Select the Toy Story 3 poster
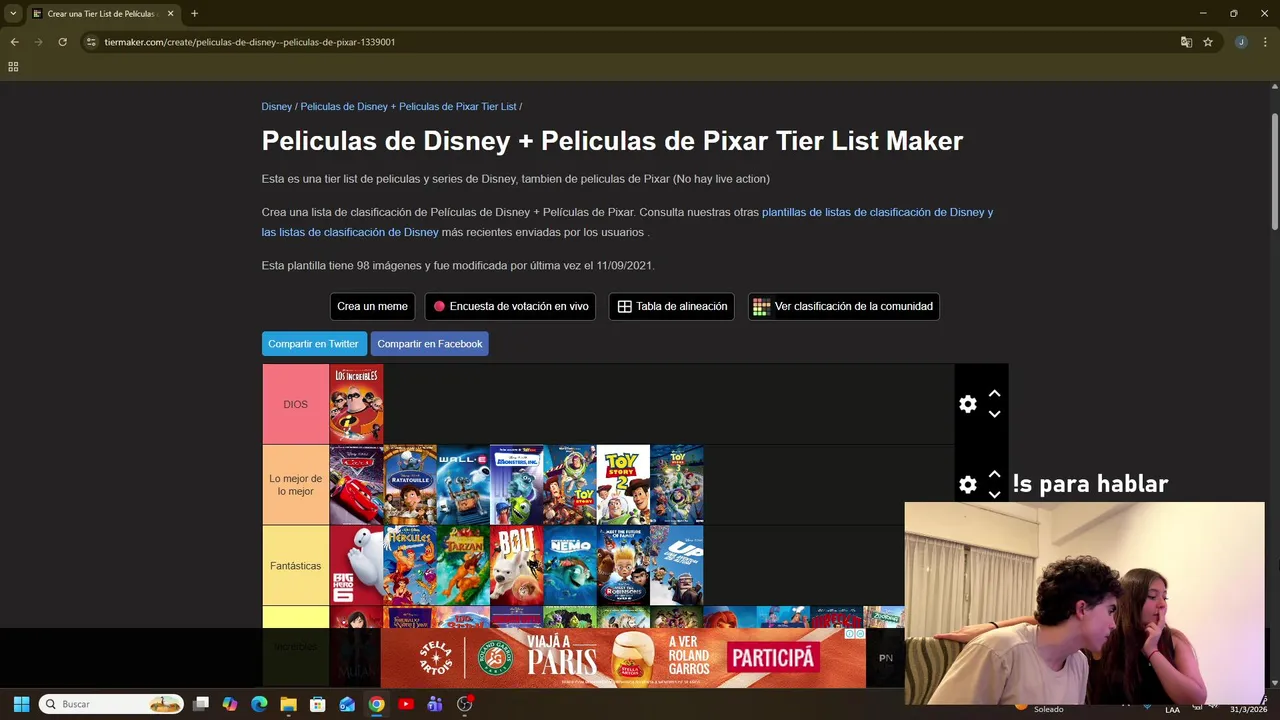The width and height of the screenshot is (1280, 720). (677, 485)
